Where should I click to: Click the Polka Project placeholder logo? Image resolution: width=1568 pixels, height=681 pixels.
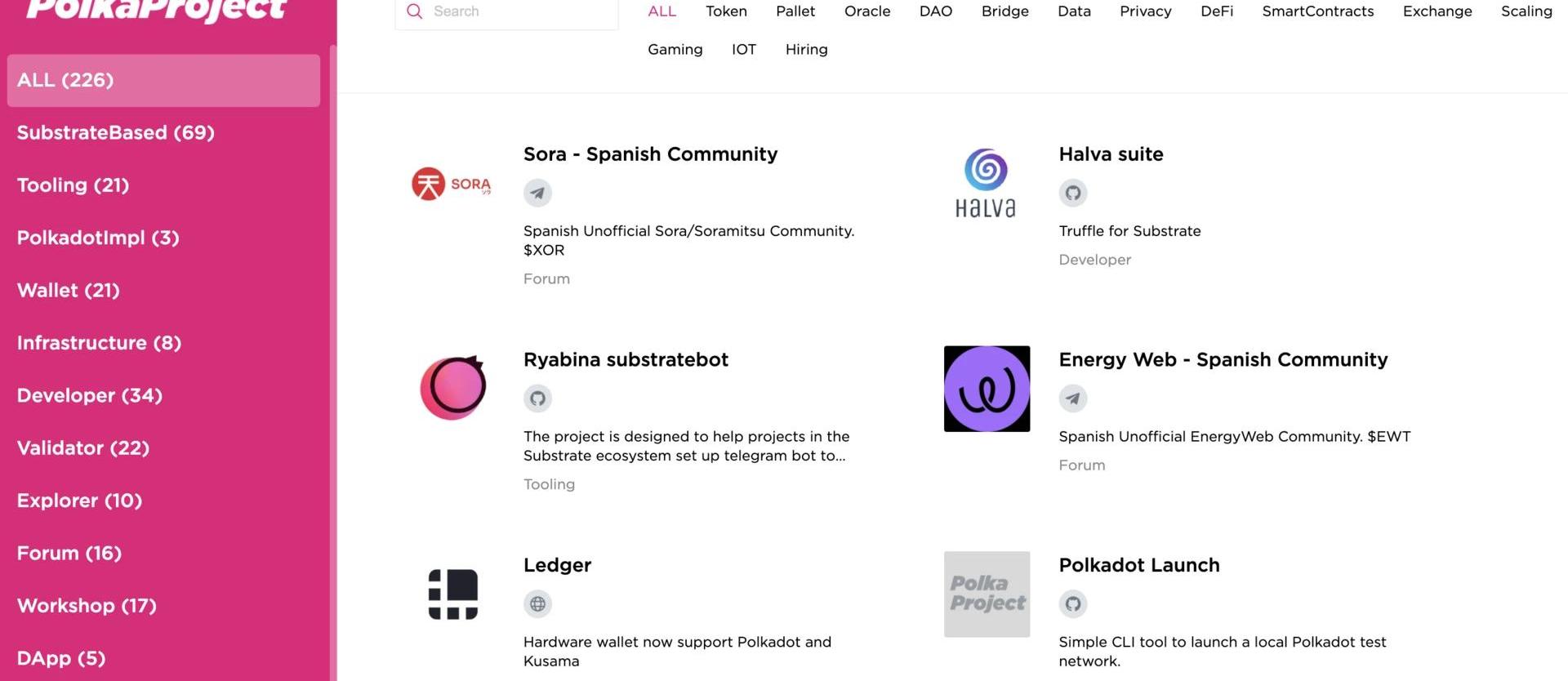click(987, 594)
